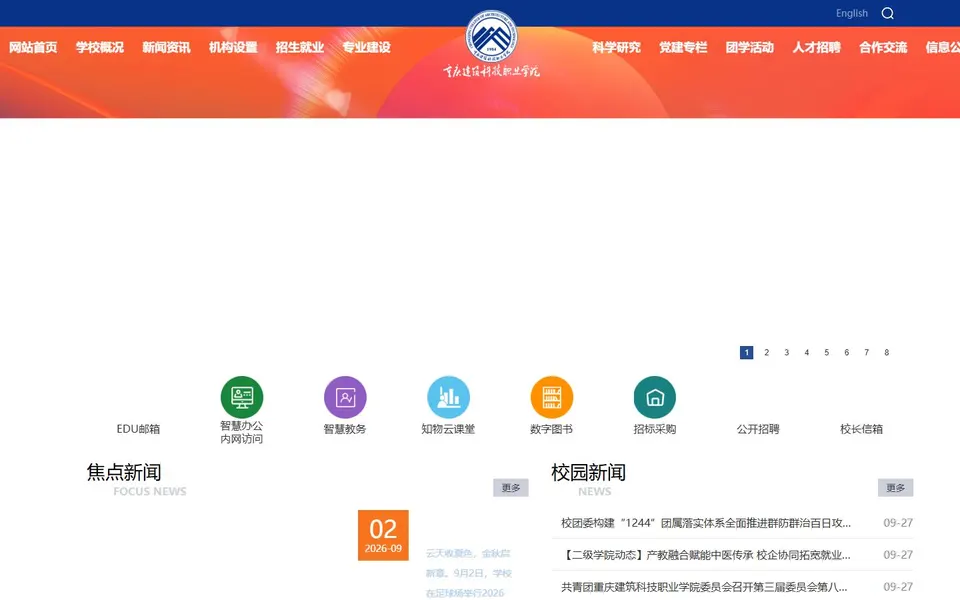Select banner slide 3 indicator

(787, 353)
